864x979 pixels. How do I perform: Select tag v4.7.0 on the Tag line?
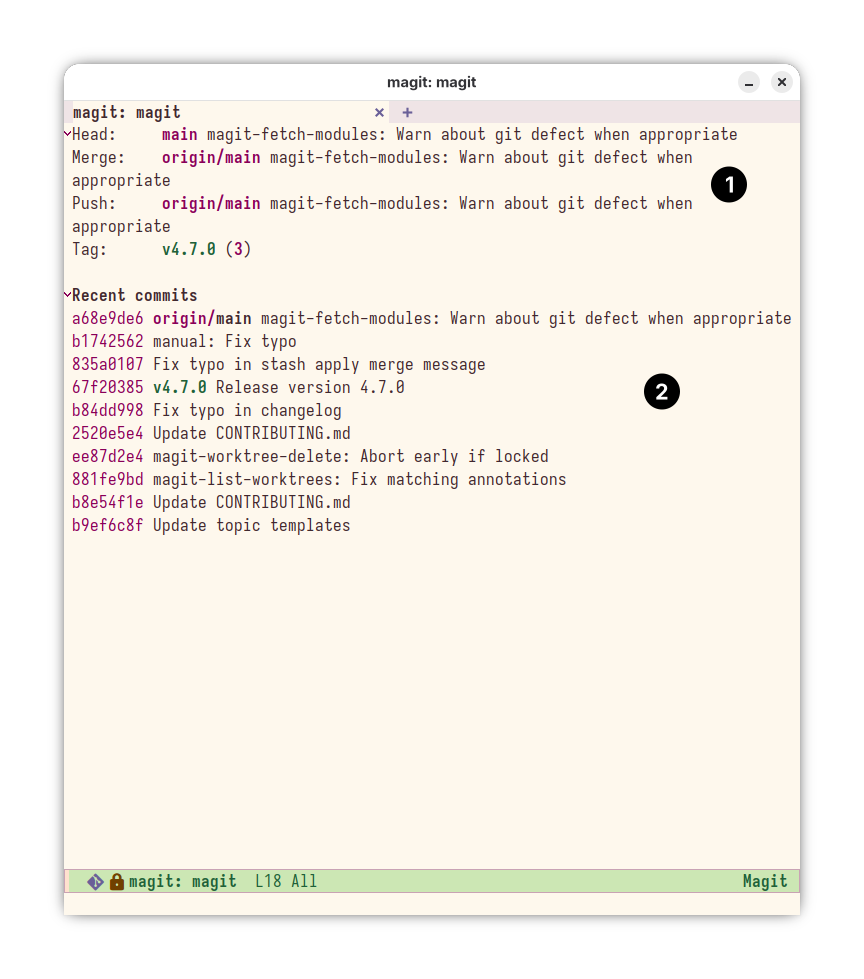[189, 249]
